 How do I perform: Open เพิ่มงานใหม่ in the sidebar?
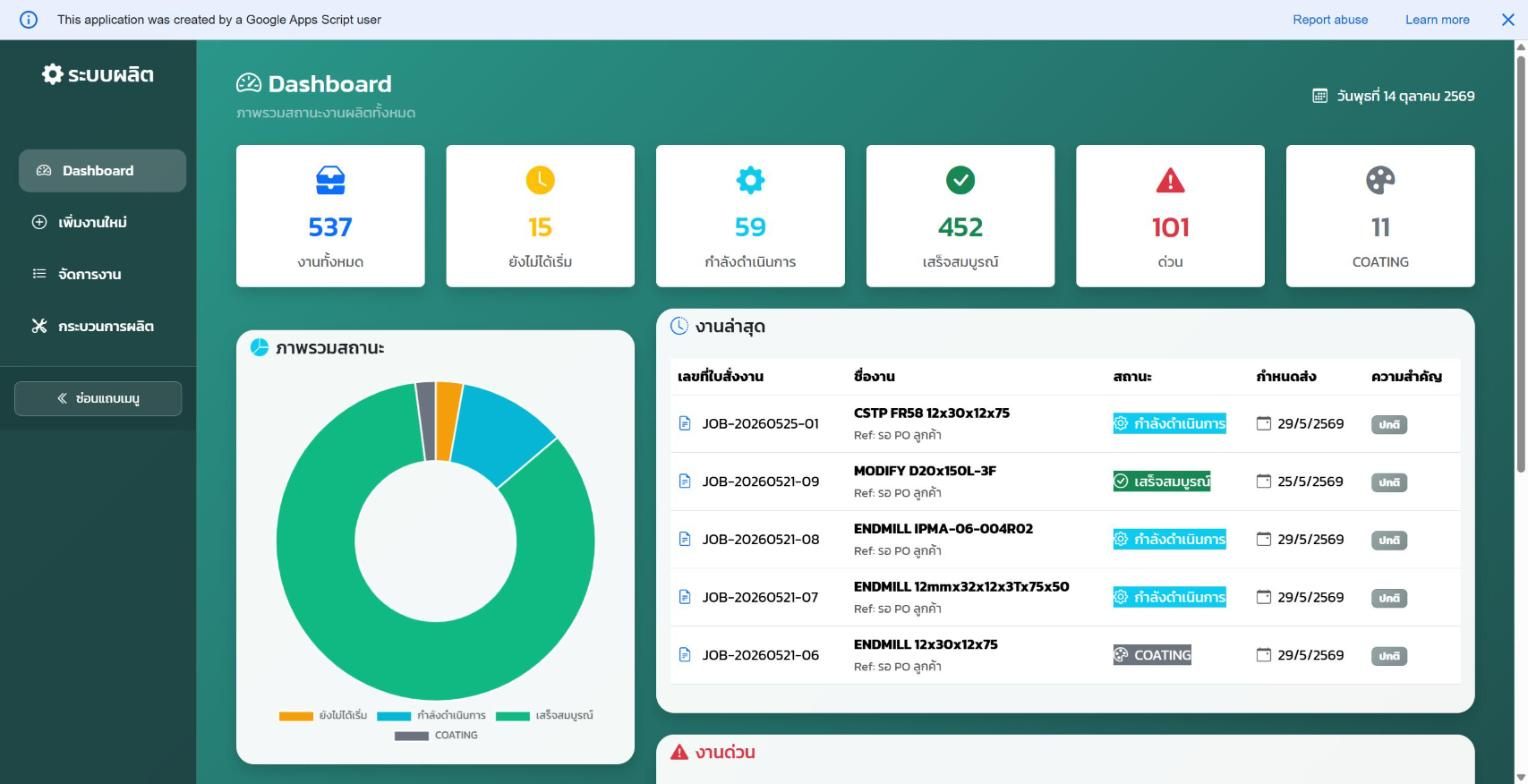click(x=102, y=222)
